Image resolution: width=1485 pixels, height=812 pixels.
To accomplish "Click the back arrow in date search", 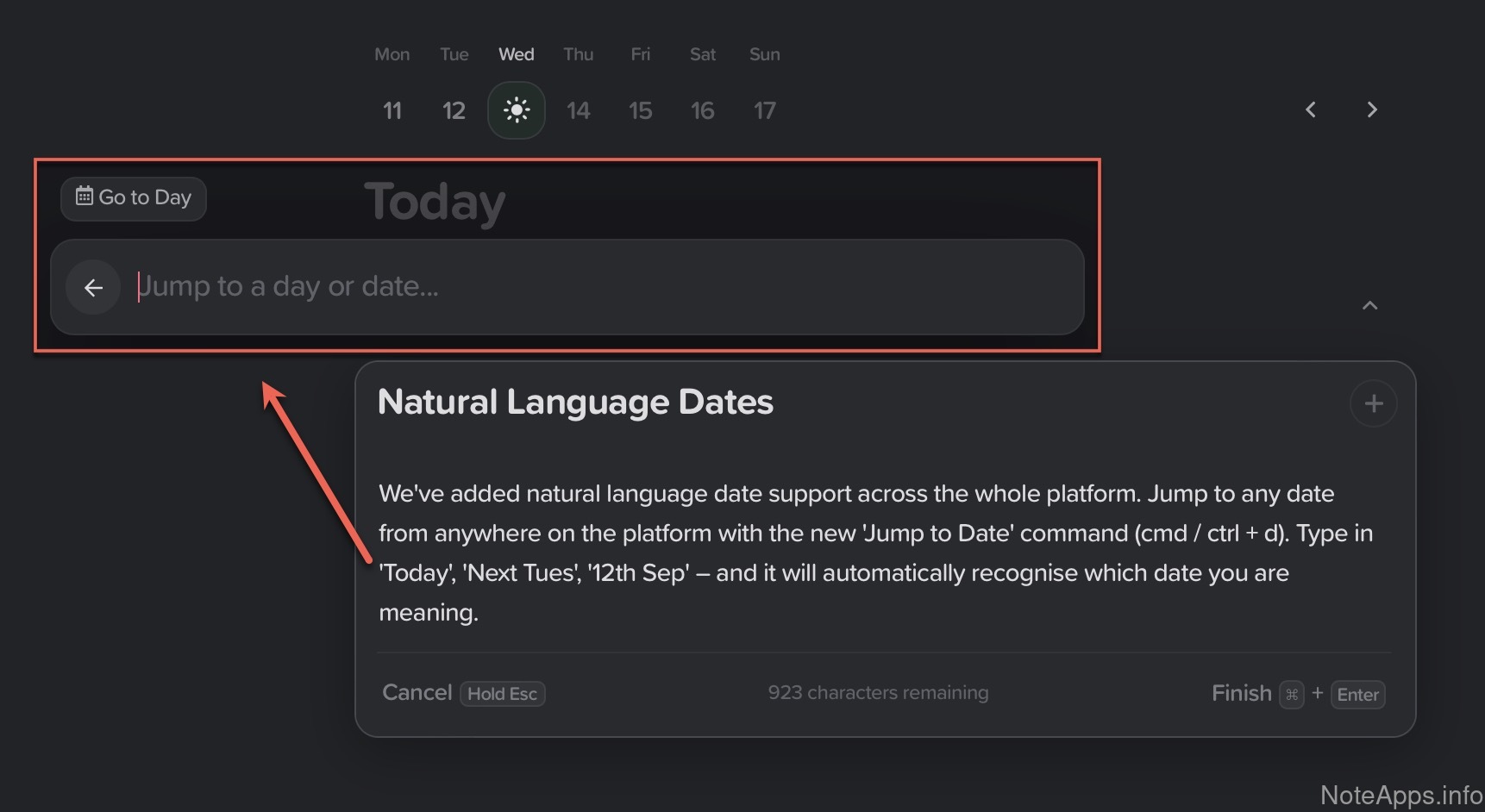I will pyautogui.click(x=93, y=287).
